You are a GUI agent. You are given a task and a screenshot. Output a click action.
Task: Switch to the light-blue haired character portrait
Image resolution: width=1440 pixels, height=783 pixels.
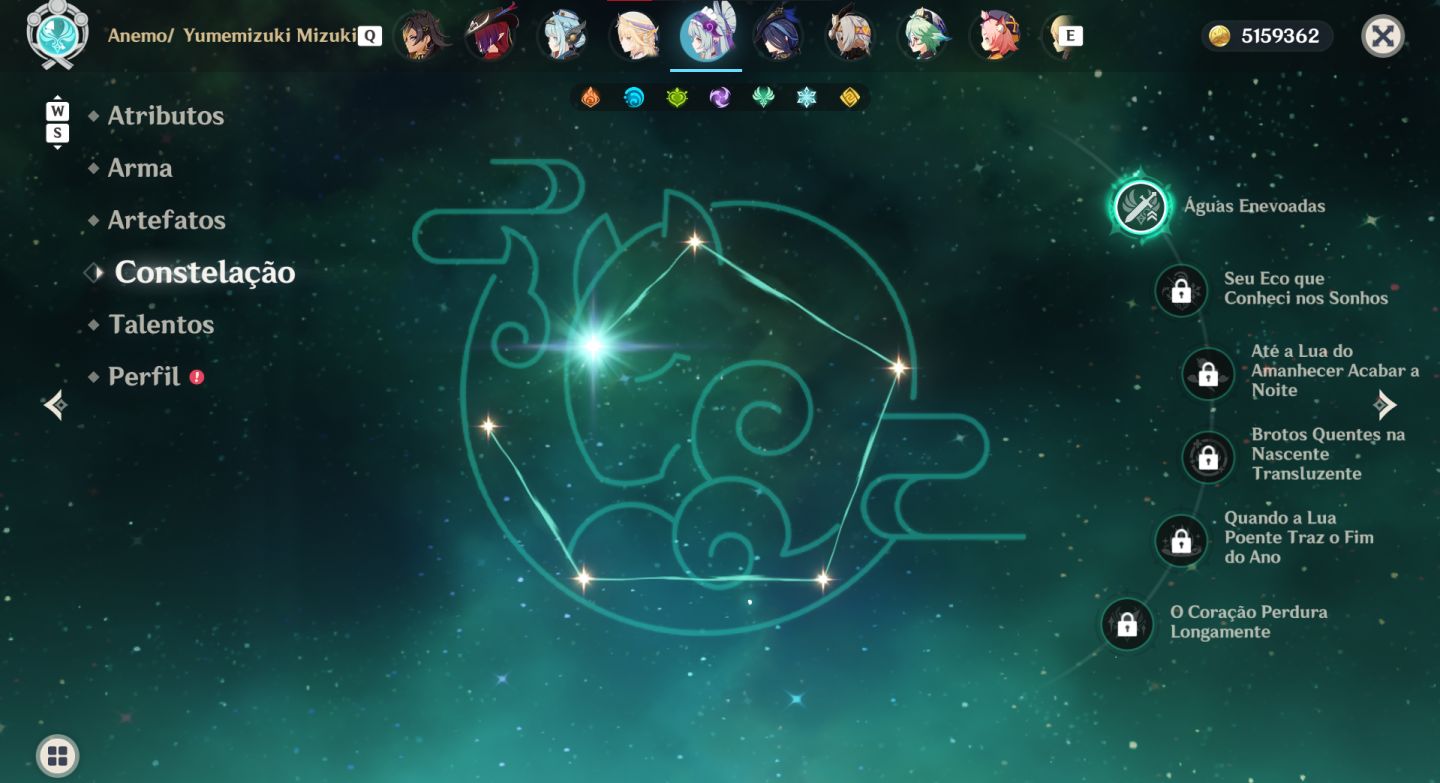pos(562,36)
